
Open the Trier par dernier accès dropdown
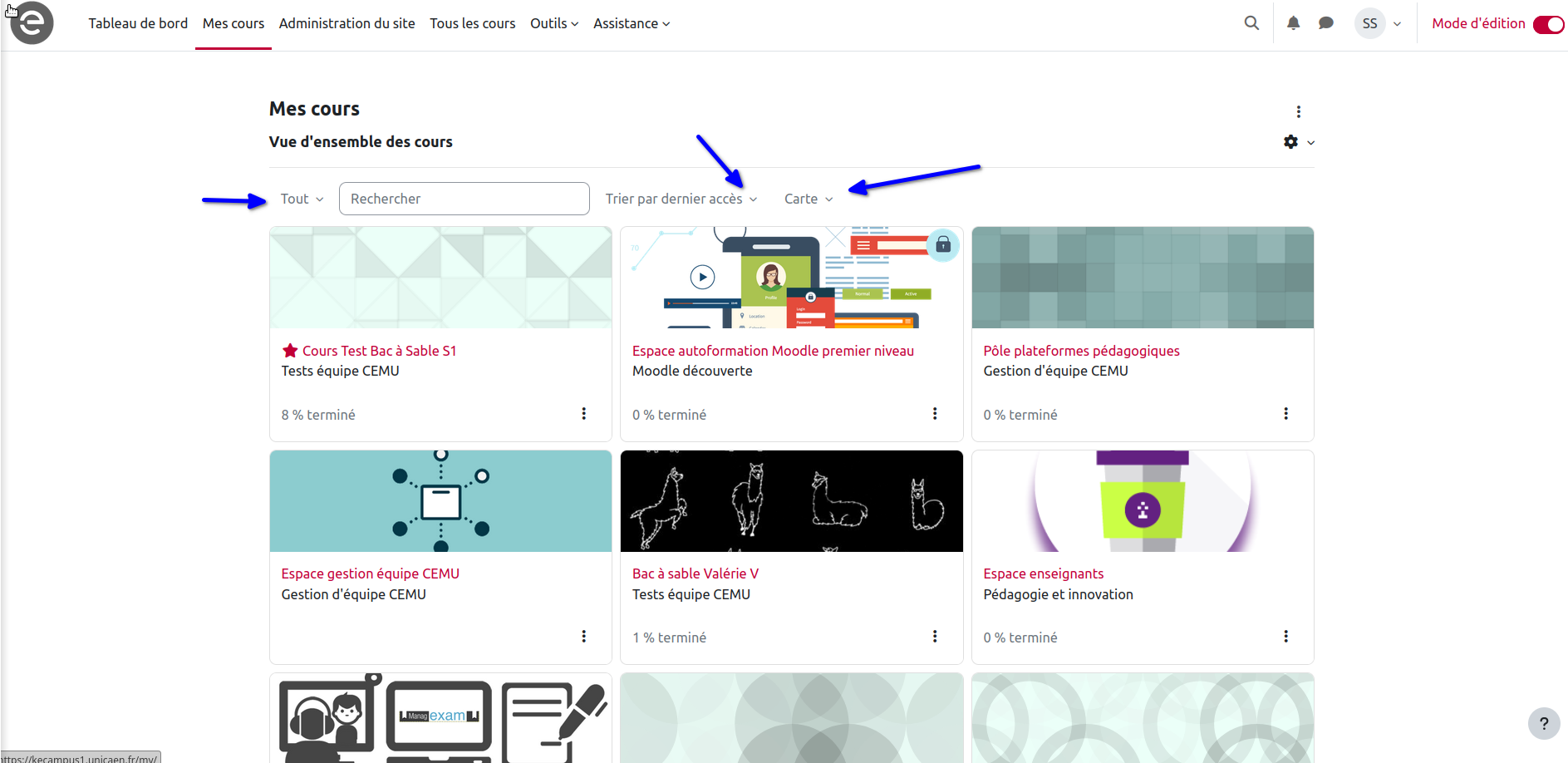tap(681, 199)
